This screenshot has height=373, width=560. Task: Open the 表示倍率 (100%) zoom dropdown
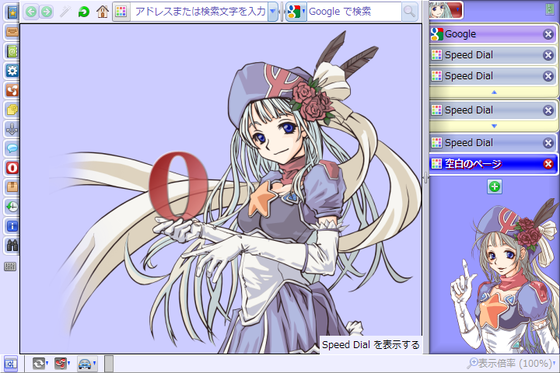click(554, 363)
